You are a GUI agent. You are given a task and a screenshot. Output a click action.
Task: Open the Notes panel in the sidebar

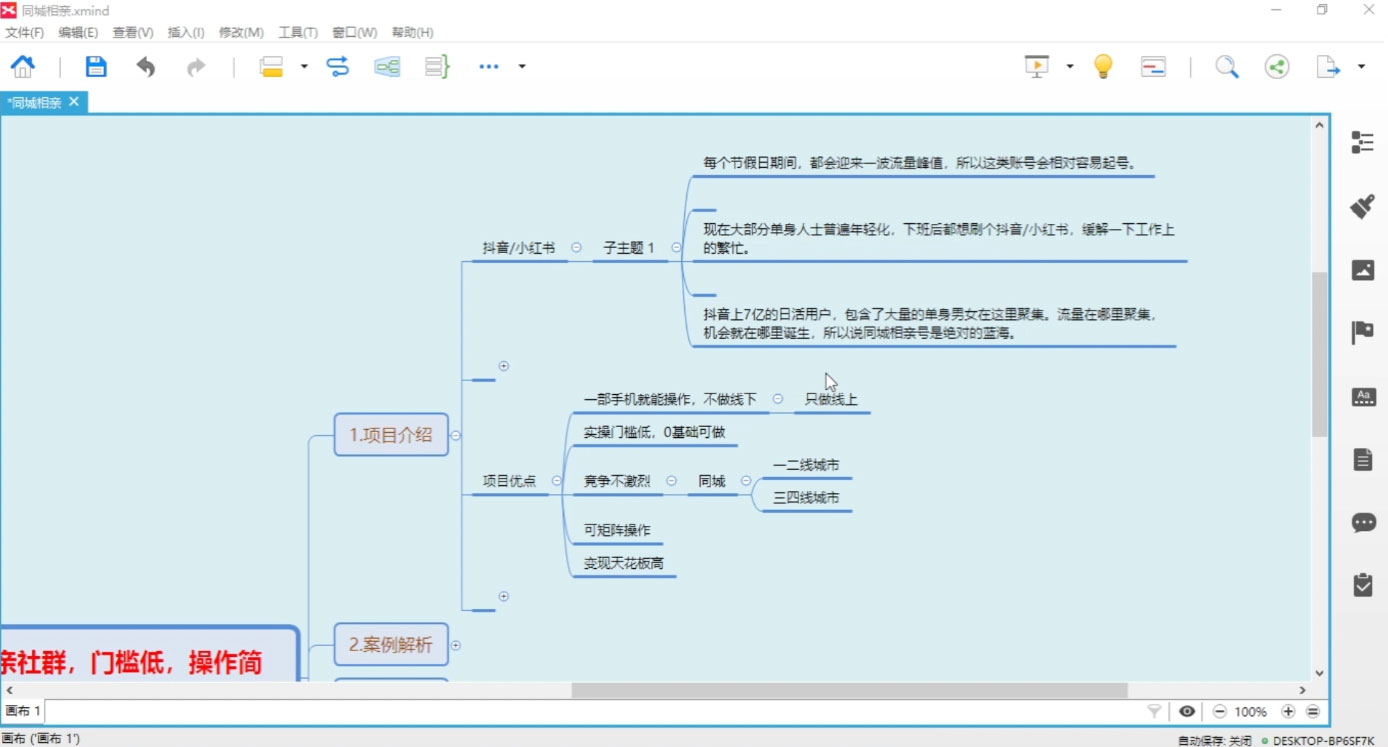pos(1362,458)
